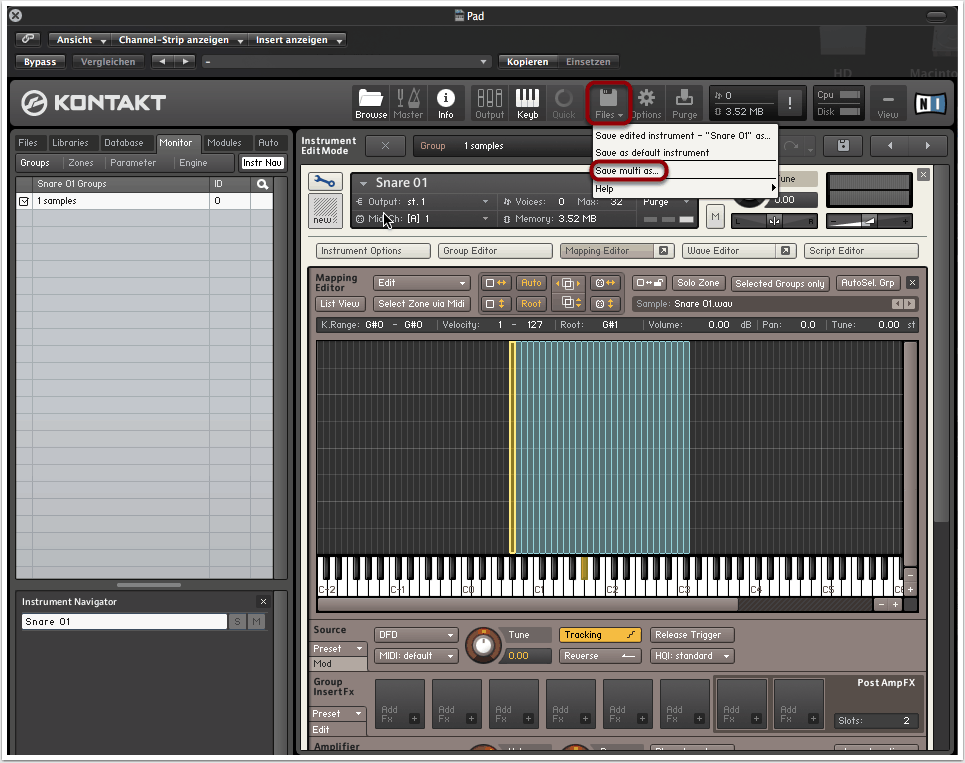Show the Output mixer section

point(490,102)
